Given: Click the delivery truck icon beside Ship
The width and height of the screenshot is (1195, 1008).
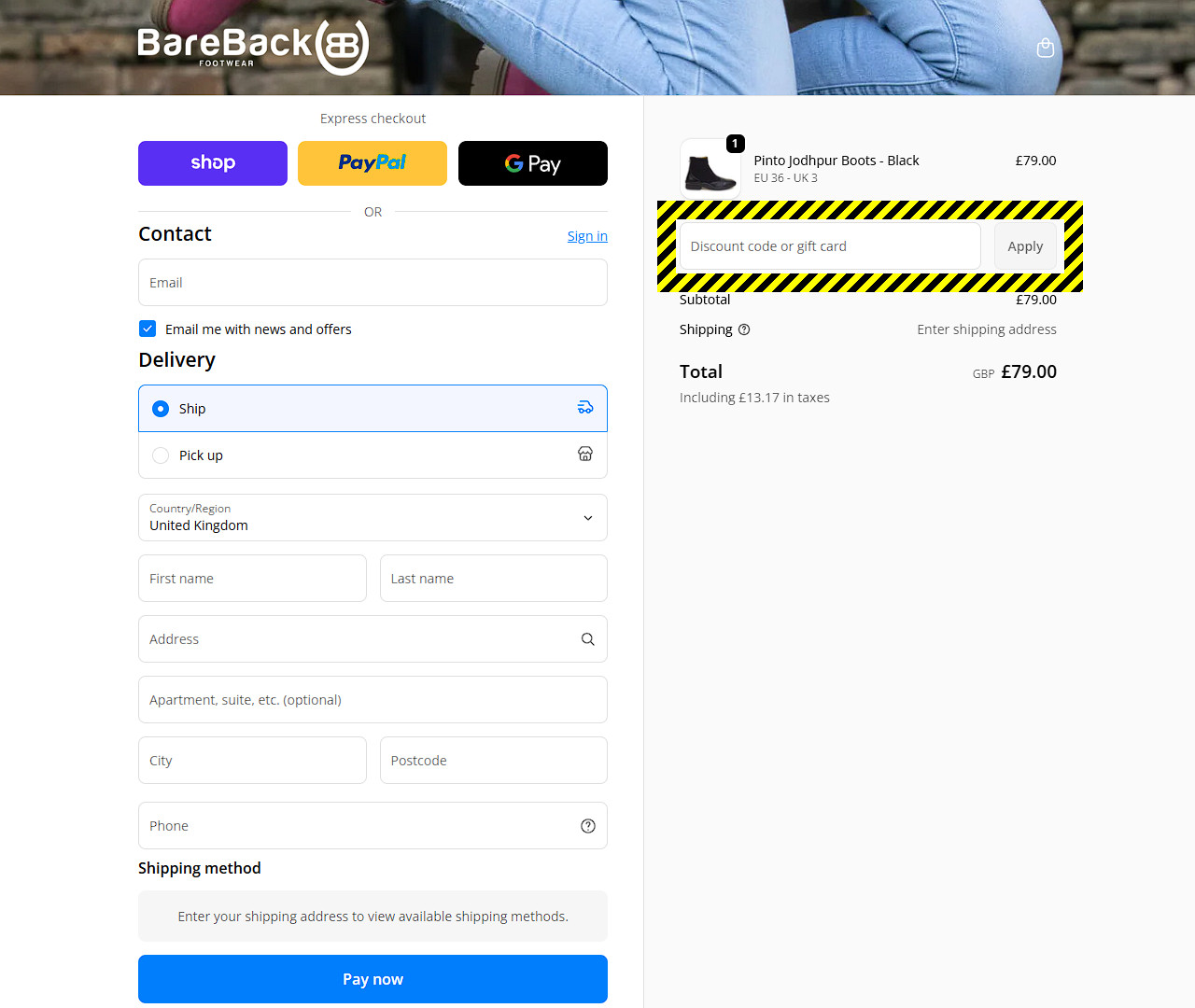Looking at the screenshot, I should coord(585,408).
